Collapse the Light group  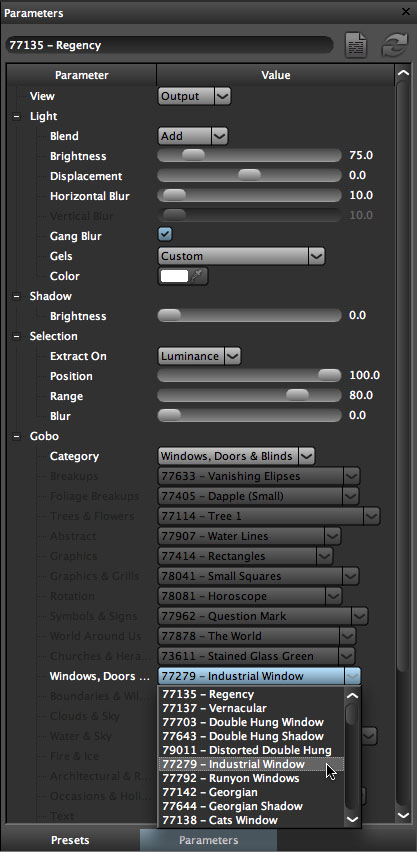tap(16, 116)
